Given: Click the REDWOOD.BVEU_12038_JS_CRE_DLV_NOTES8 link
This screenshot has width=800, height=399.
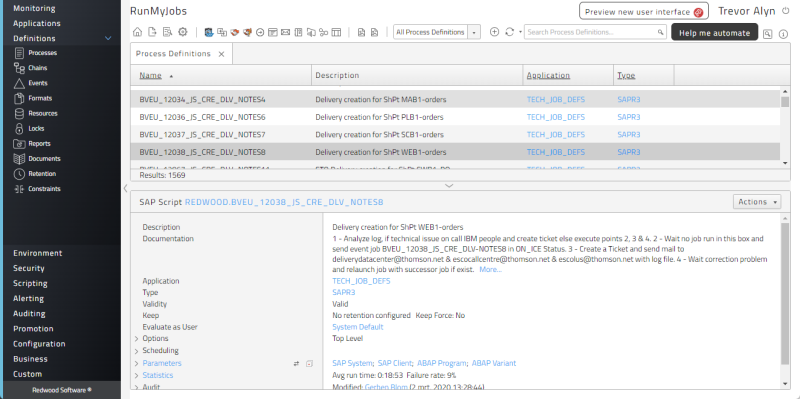Looking at the screenshot, I should tap(284, 202).
